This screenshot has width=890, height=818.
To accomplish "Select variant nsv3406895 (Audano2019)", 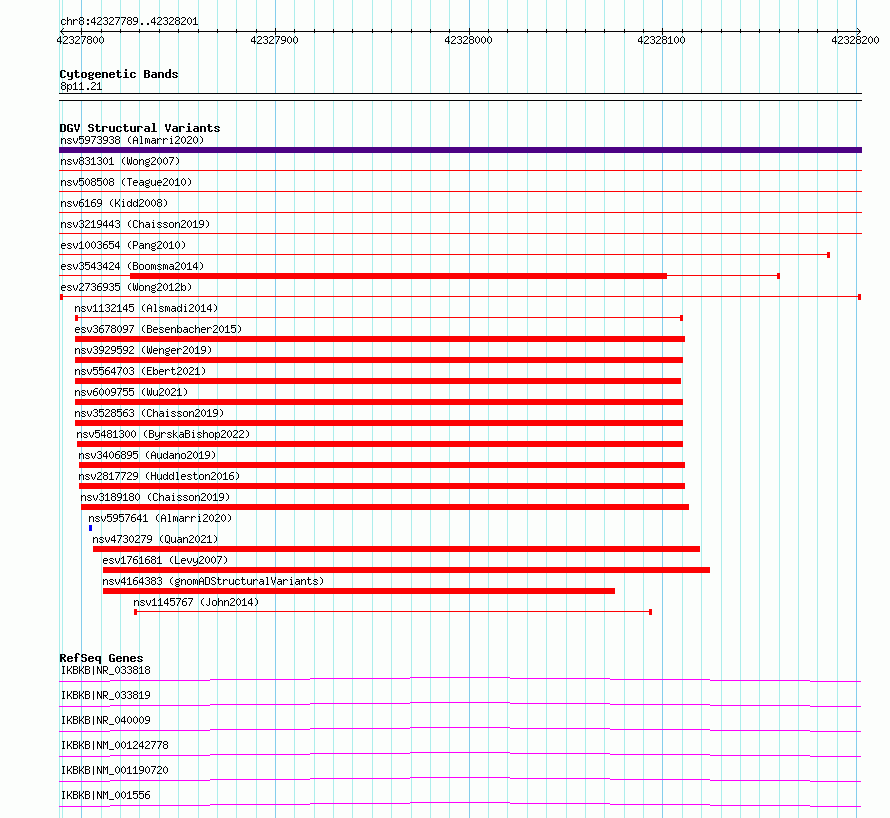I will [x=148, y=455].
